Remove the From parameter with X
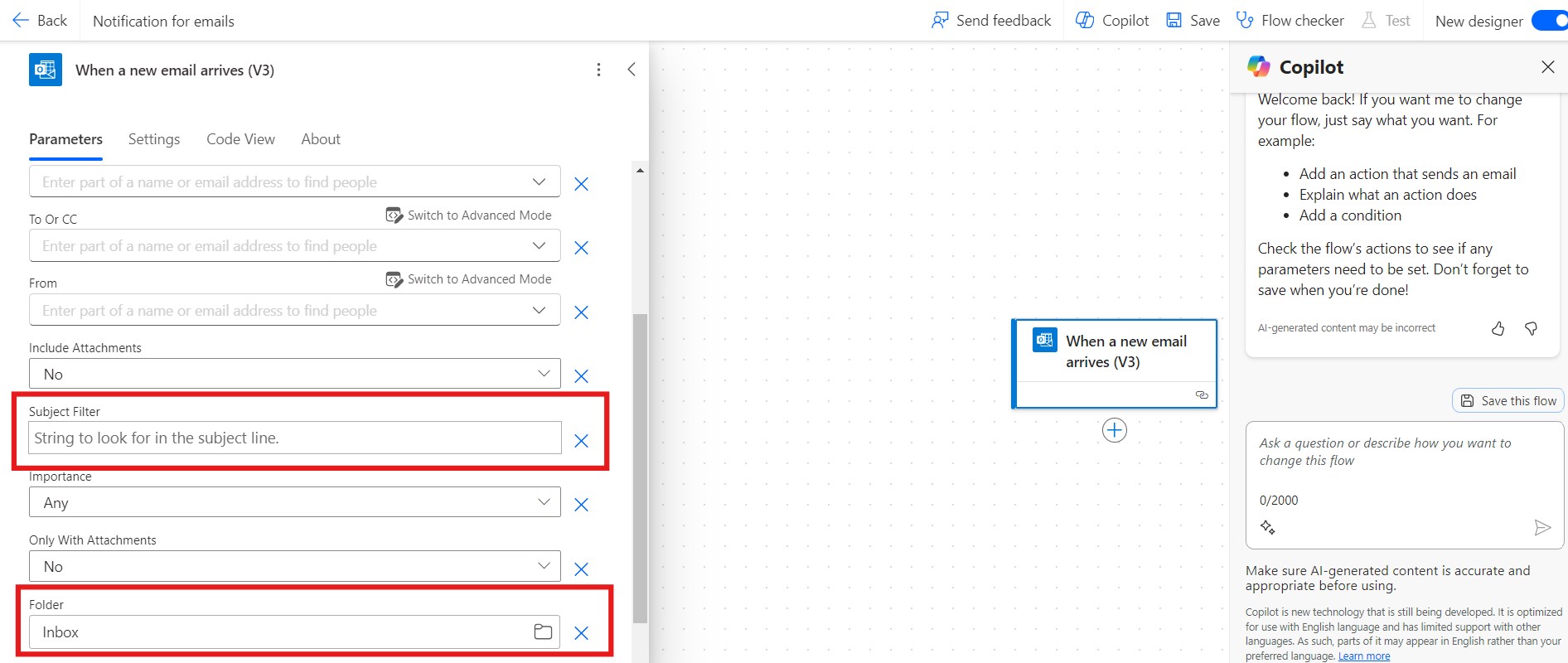This screenshot has width=1568, height=663. point(582,312)
